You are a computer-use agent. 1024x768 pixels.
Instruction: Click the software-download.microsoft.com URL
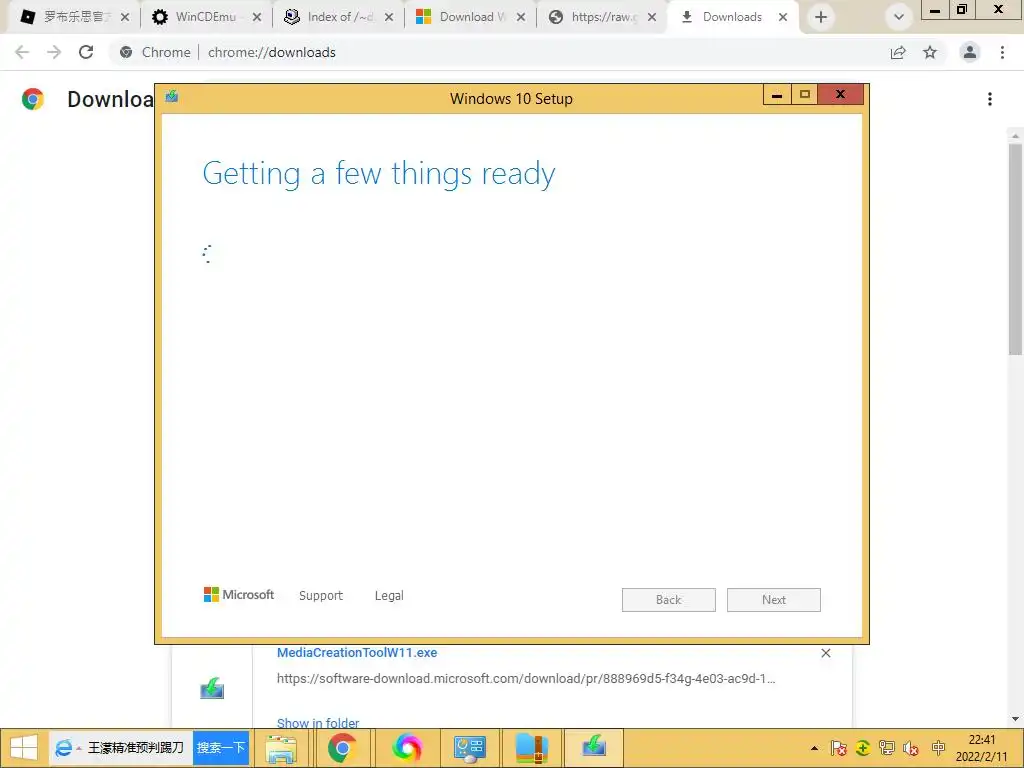pos(526,679)
